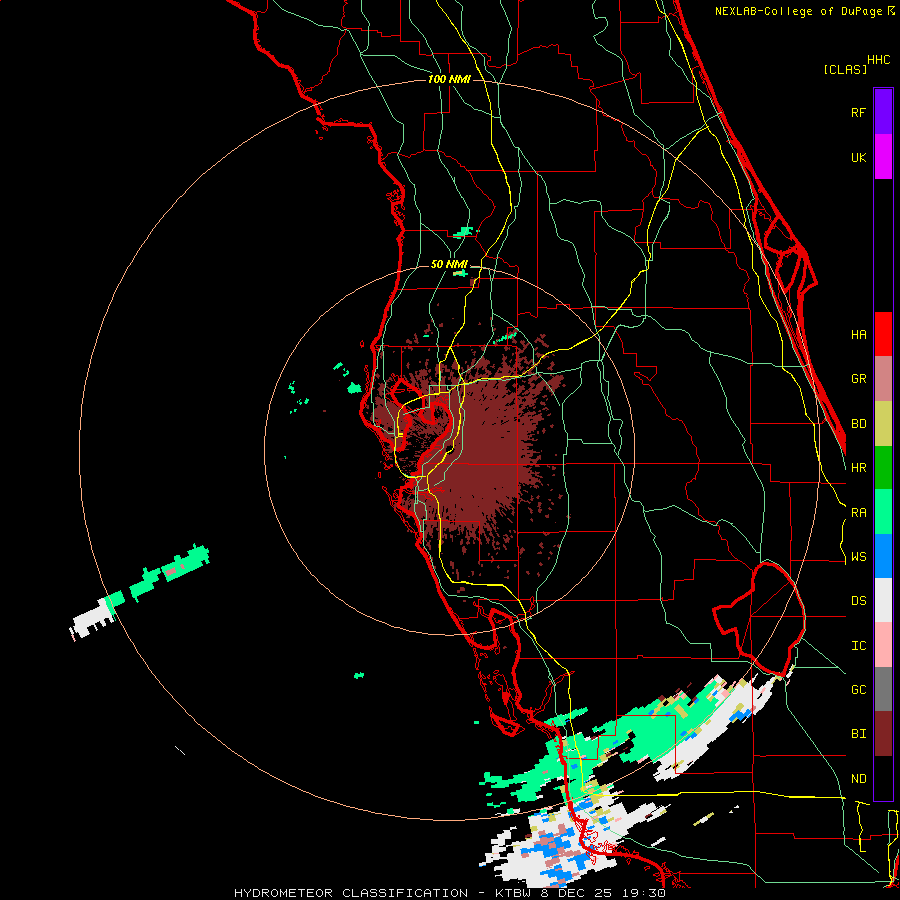This screenshot has width=900, height=900.
Task: Click the white dry snow echo offshore west
Action: click(x=92, y=620)
